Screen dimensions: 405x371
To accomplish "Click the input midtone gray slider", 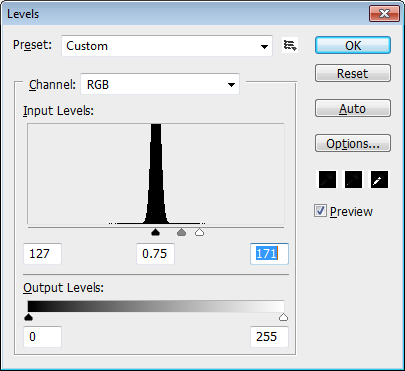I will (x=181, y=232).
